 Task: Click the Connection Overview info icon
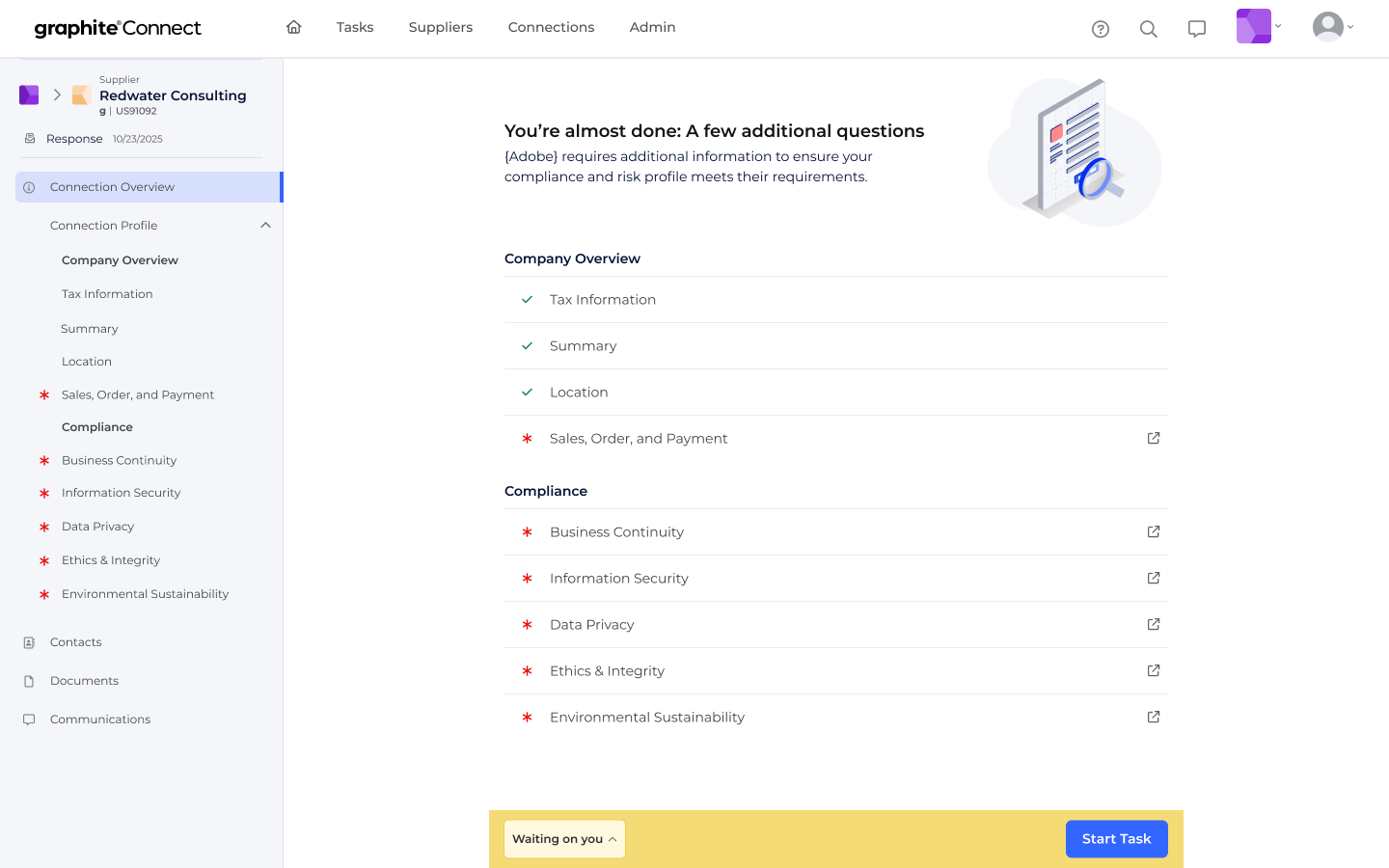(29, 187)
